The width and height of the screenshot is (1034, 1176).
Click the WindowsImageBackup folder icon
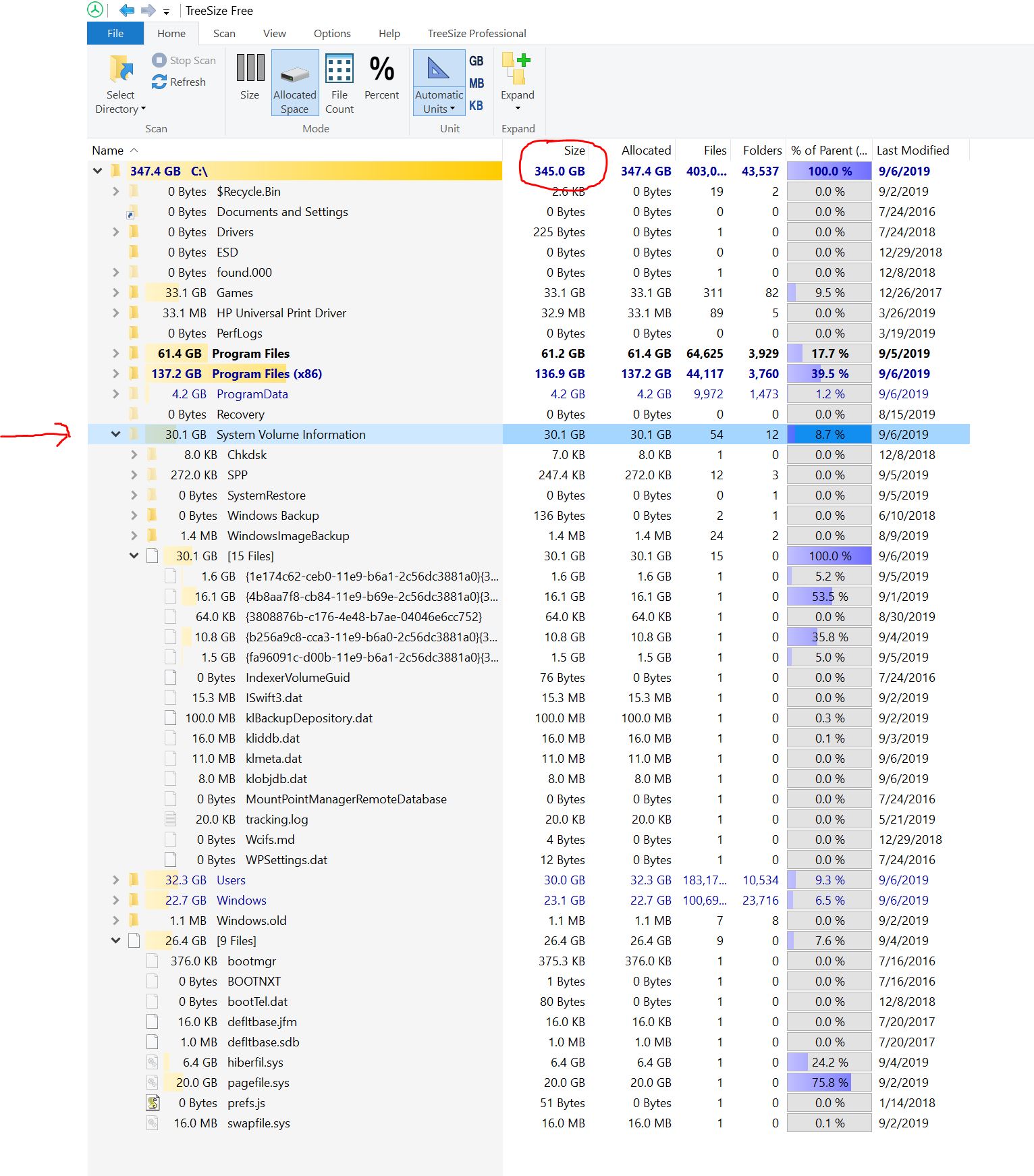pos(152,535)
